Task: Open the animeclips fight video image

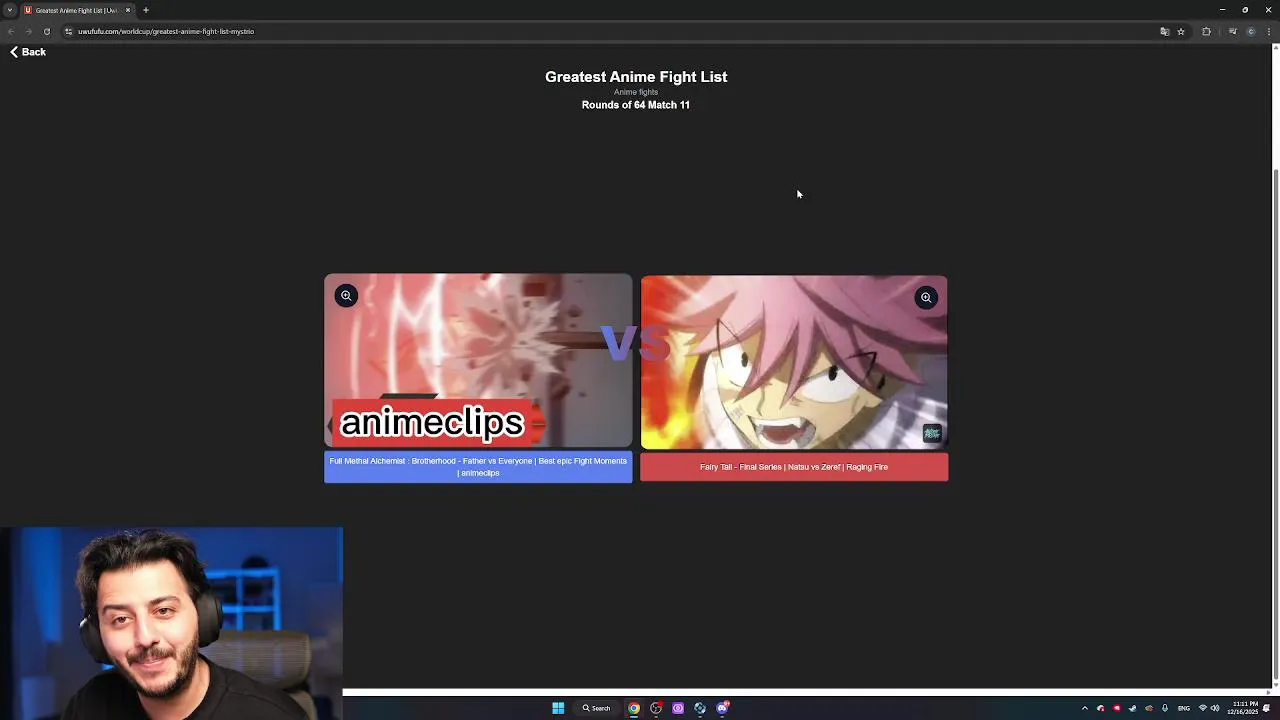Action: coord(478,361)
